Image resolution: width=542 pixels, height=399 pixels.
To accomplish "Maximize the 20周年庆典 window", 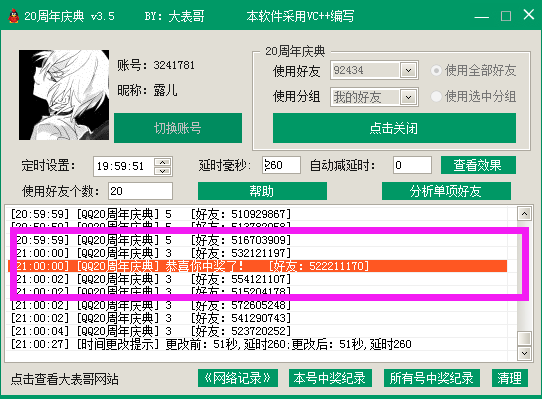I will pyautogui.click(x=506, y=16).
